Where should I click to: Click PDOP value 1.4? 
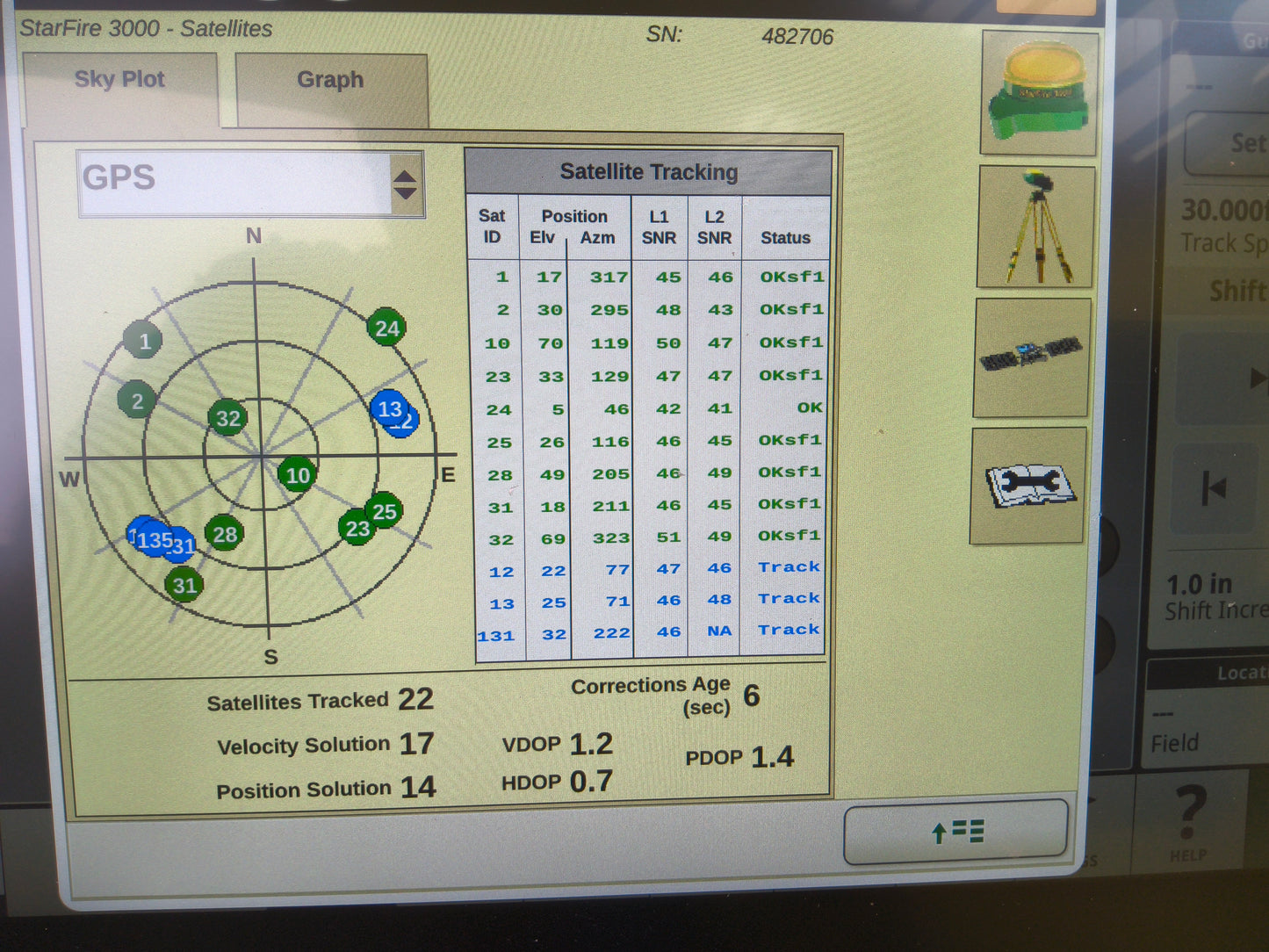[x=772, y=757]
